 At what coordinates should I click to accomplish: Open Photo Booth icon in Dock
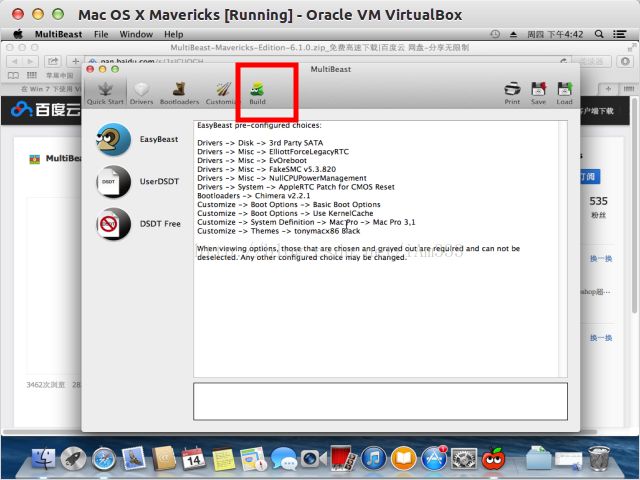tap(342, 458)
